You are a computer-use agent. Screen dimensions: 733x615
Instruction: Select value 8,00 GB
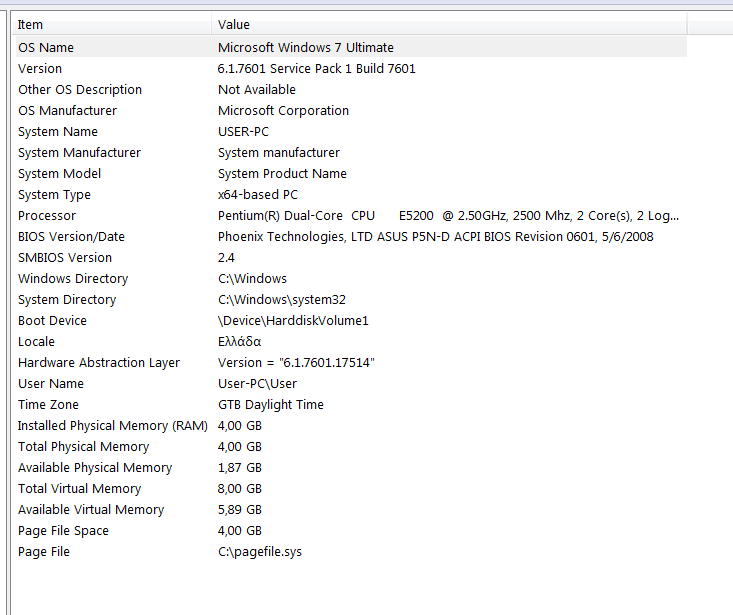pyautogui.click(x=239, y=489)
